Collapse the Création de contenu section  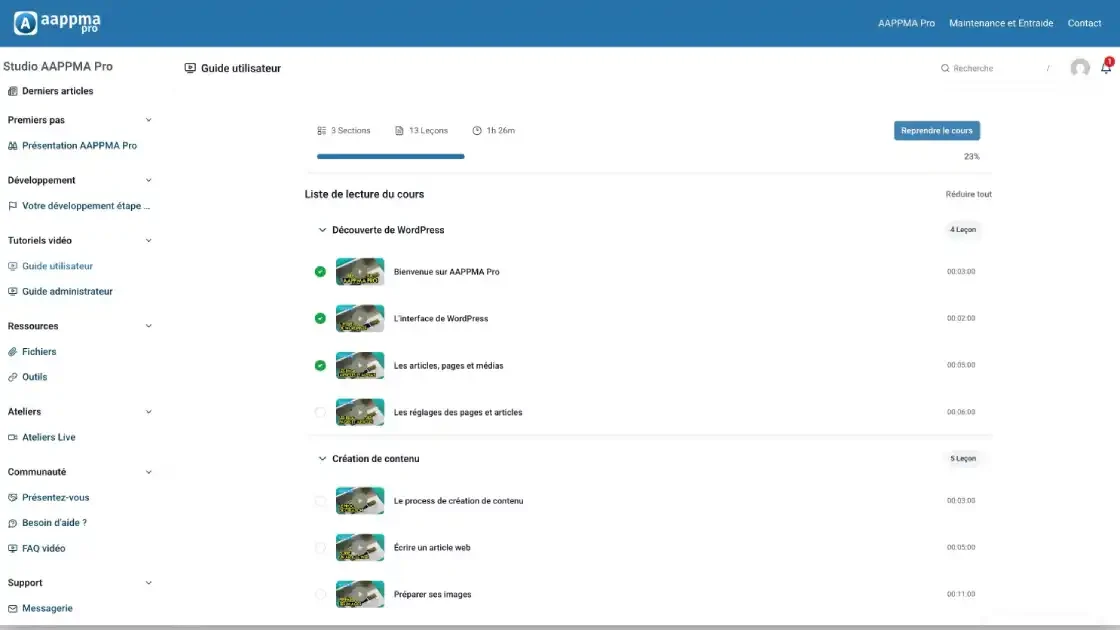pyautogui.click(x=322, y=459)
